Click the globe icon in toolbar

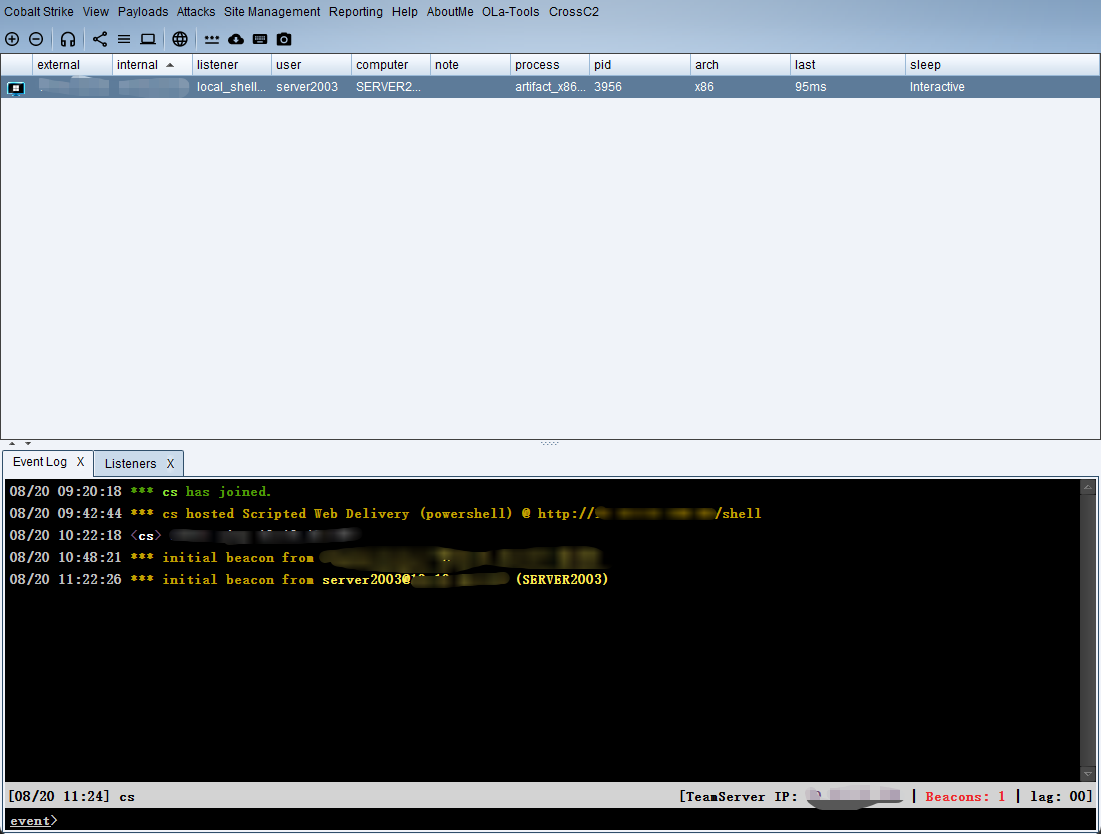pos(180,39)
